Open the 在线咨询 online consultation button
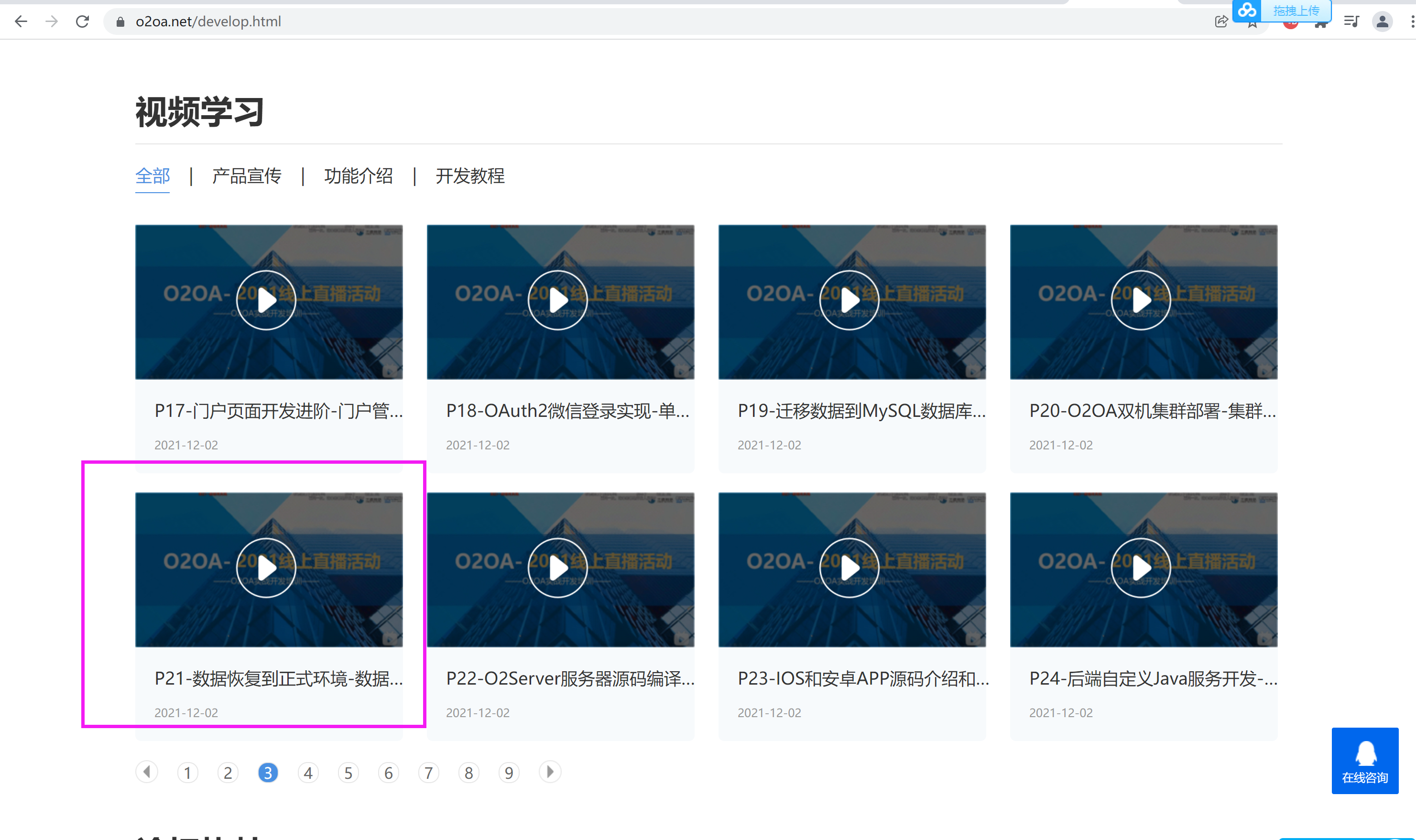 [1365, 761]
